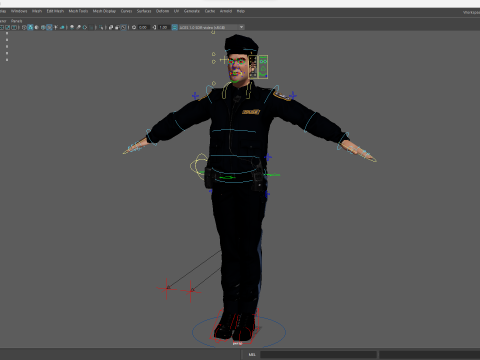
Task: Toggle the Safe Action overlay icon
Action: 7,27
